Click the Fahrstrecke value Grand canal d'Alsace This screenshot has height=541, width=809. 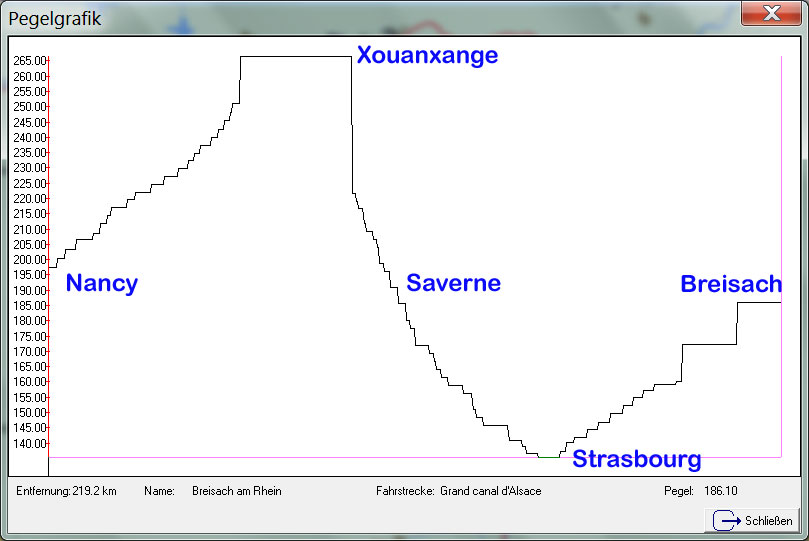491,491
